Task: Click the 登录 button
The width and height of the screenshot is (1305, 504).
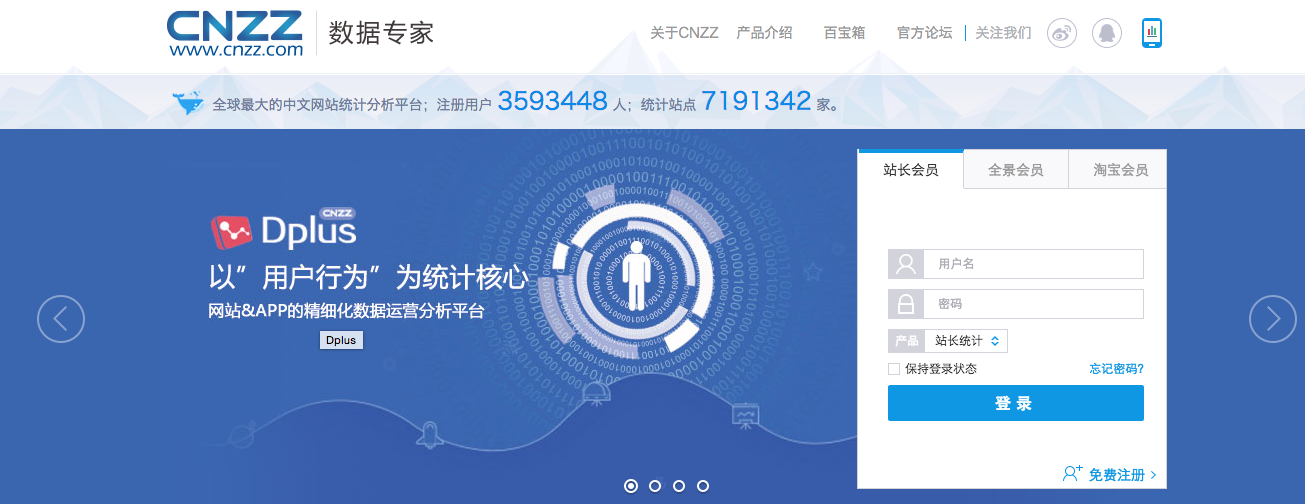Action: [x=1016, y=403]
